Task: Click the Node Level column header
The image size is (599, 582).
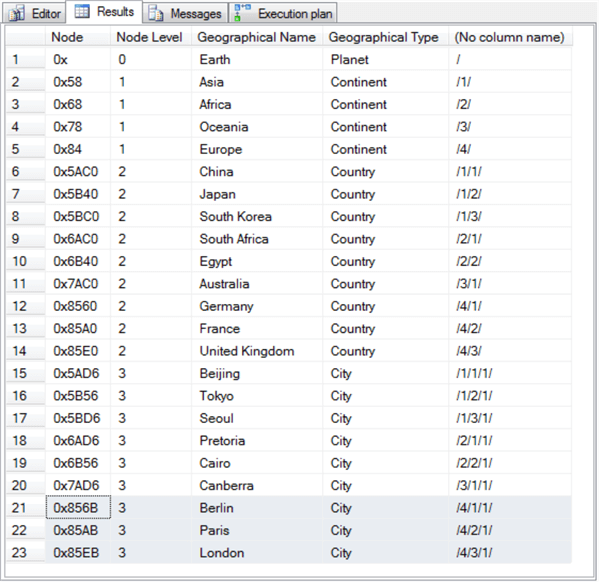Action: (x=151, y=37)
